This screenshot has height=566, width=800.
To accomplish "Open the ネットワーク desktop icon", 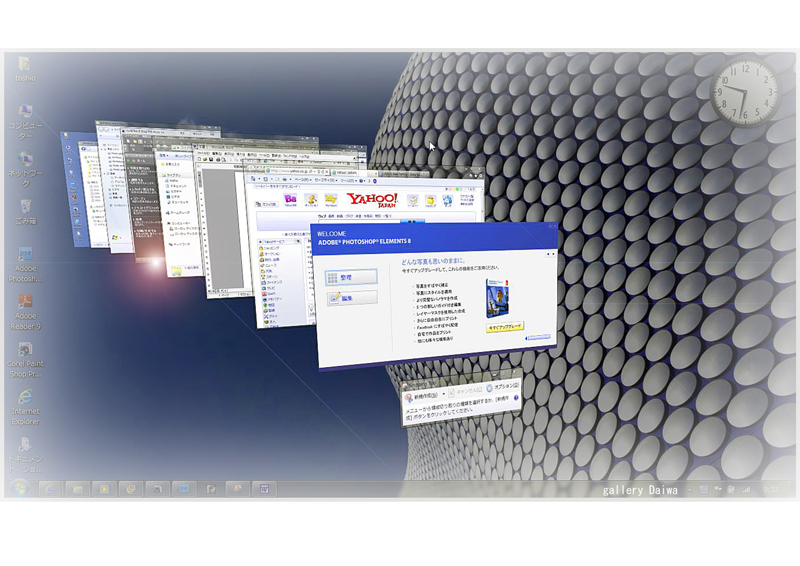I will point(25,169).
